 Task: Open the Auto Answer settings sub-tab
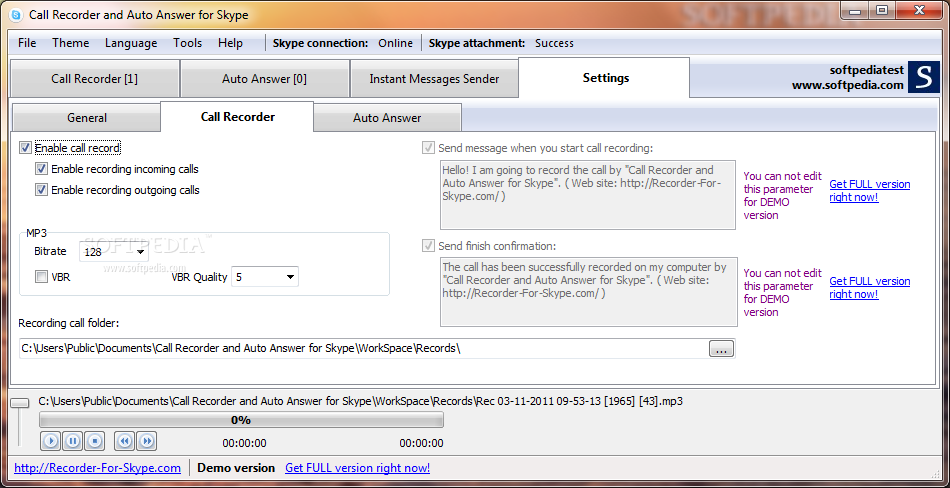point(387,118)
